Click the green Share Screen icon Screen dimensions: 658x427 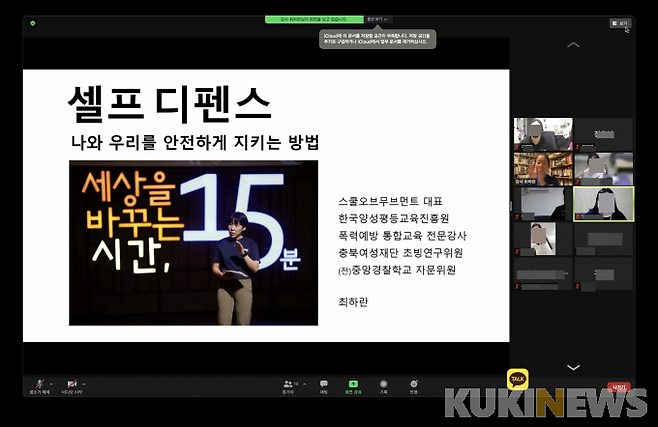pyautogui.click(x=353, y=384)
